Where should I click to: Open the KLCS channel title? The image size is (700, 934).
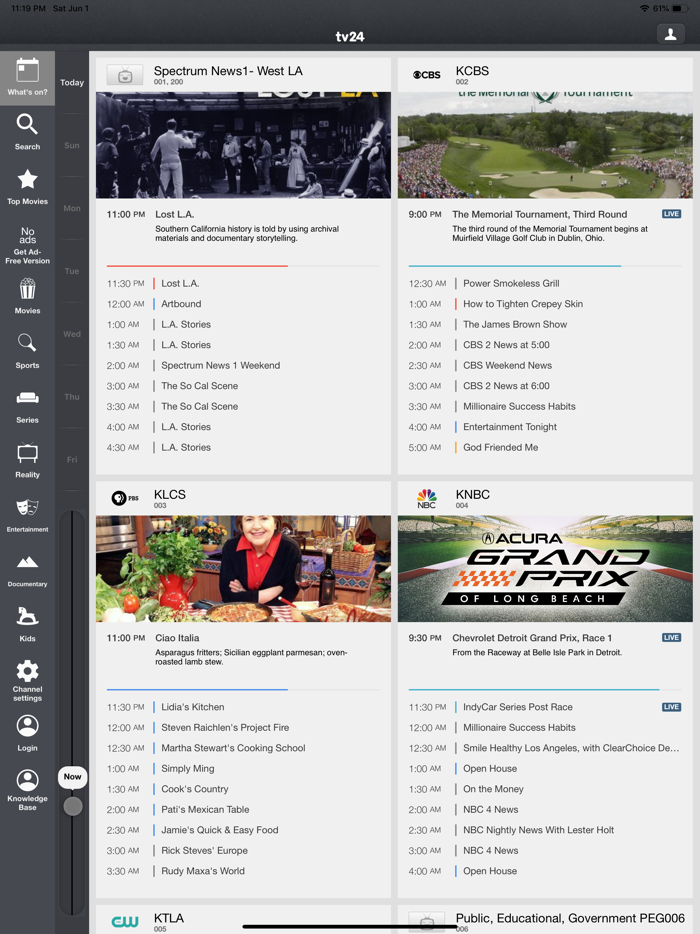click(x=170, y=494)
